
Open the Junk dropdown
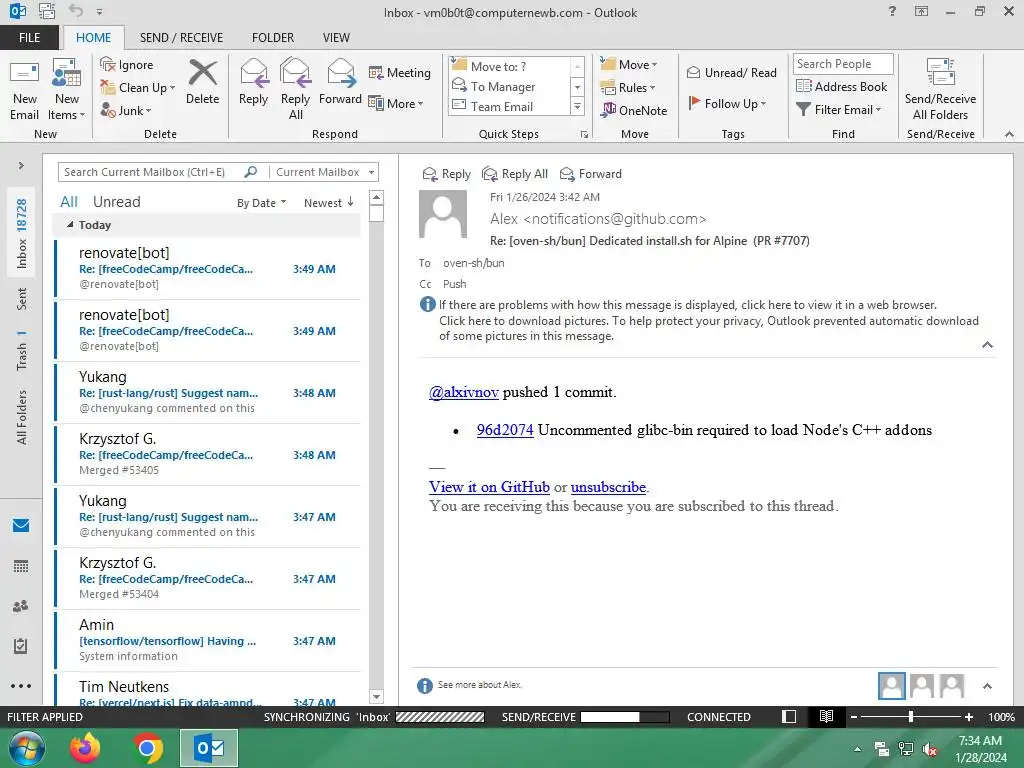[126, 110]
